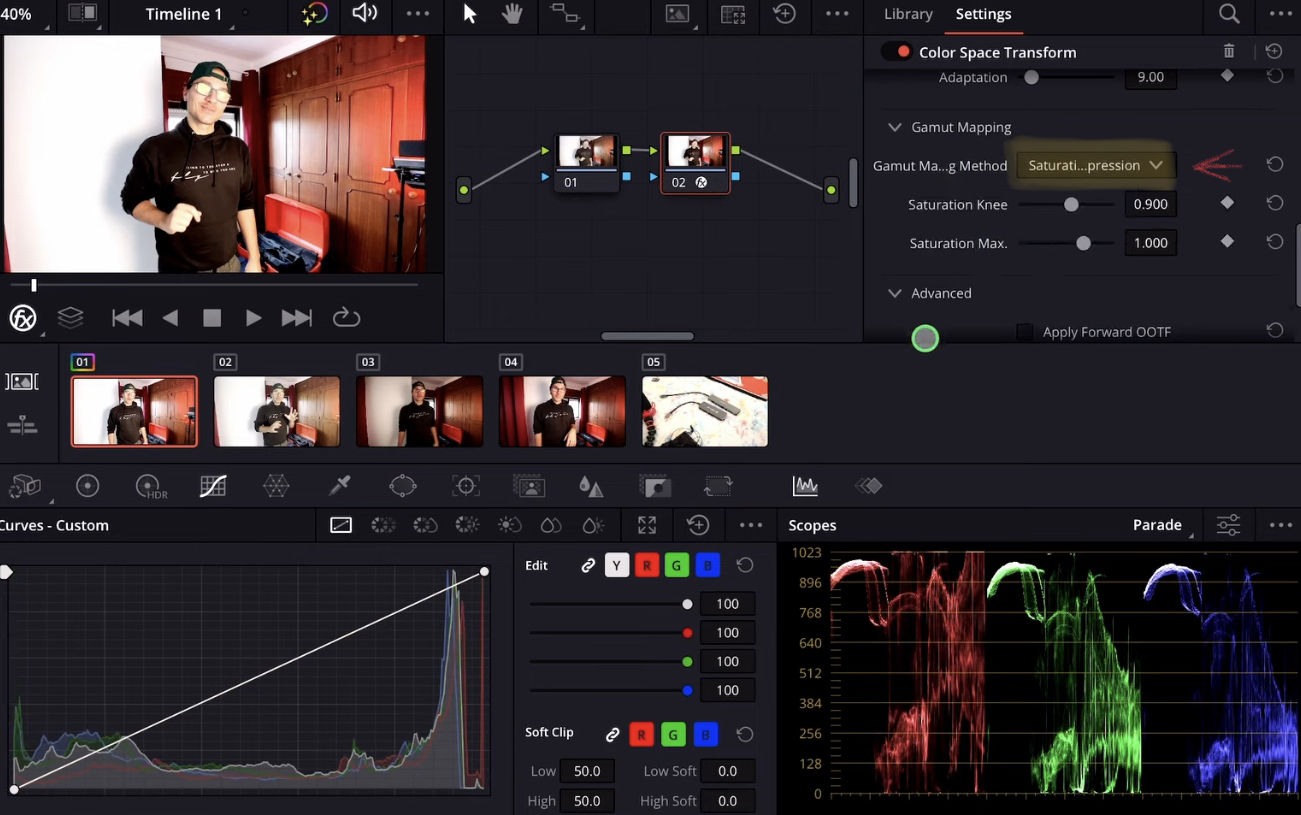
Task: Open the Color Wheels panel
Action: coord(88,486)
